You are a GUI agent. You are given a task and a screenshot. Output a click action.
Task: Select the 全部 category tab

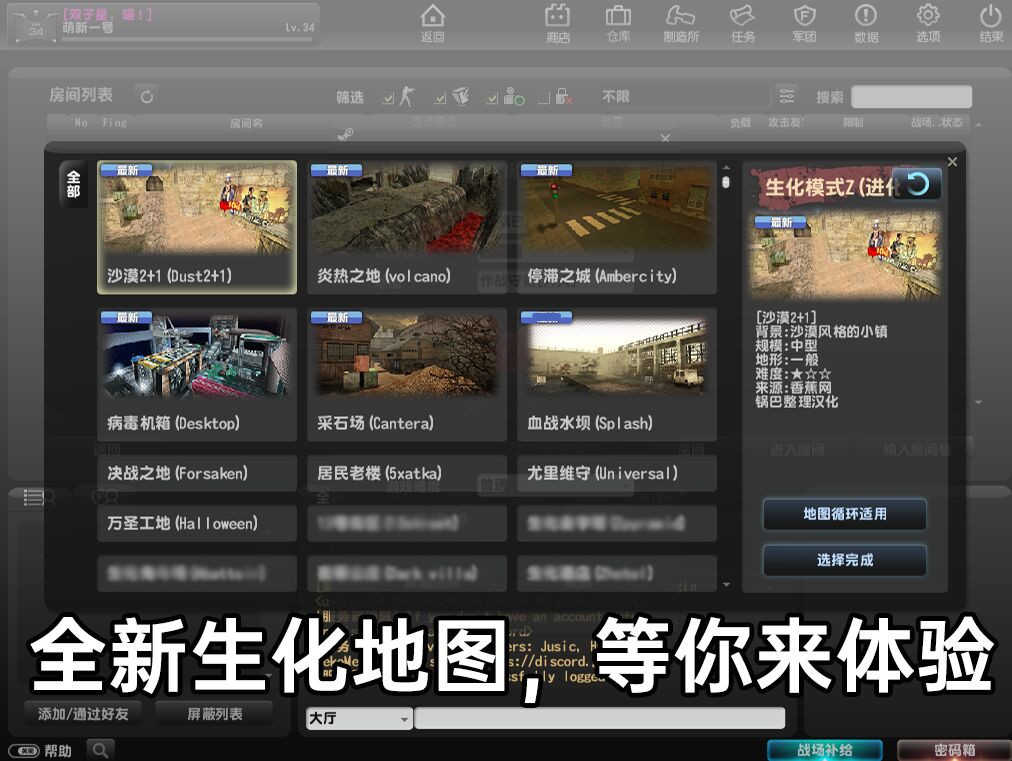pos(73,184)
